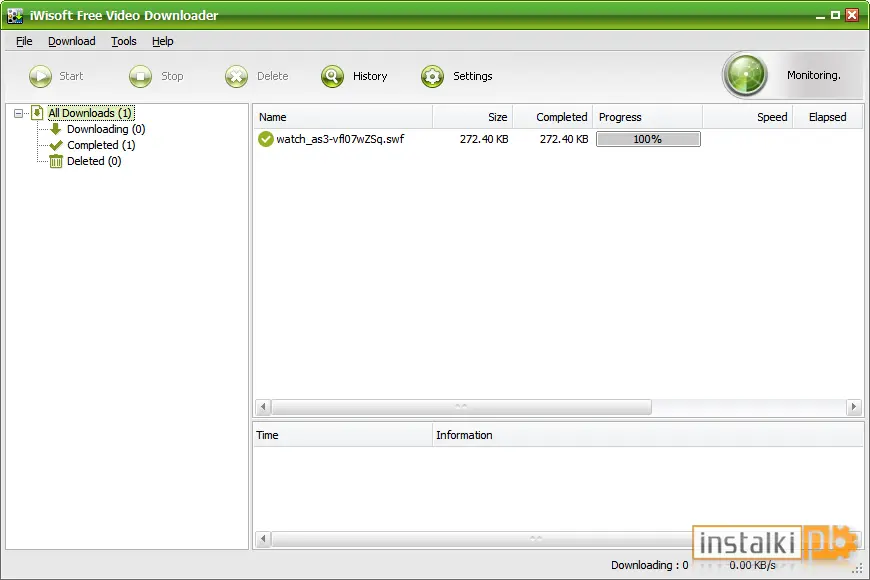Maximize the iWisoft window
870x580 pixels.
pyautogui.click(x=836, y=16)
